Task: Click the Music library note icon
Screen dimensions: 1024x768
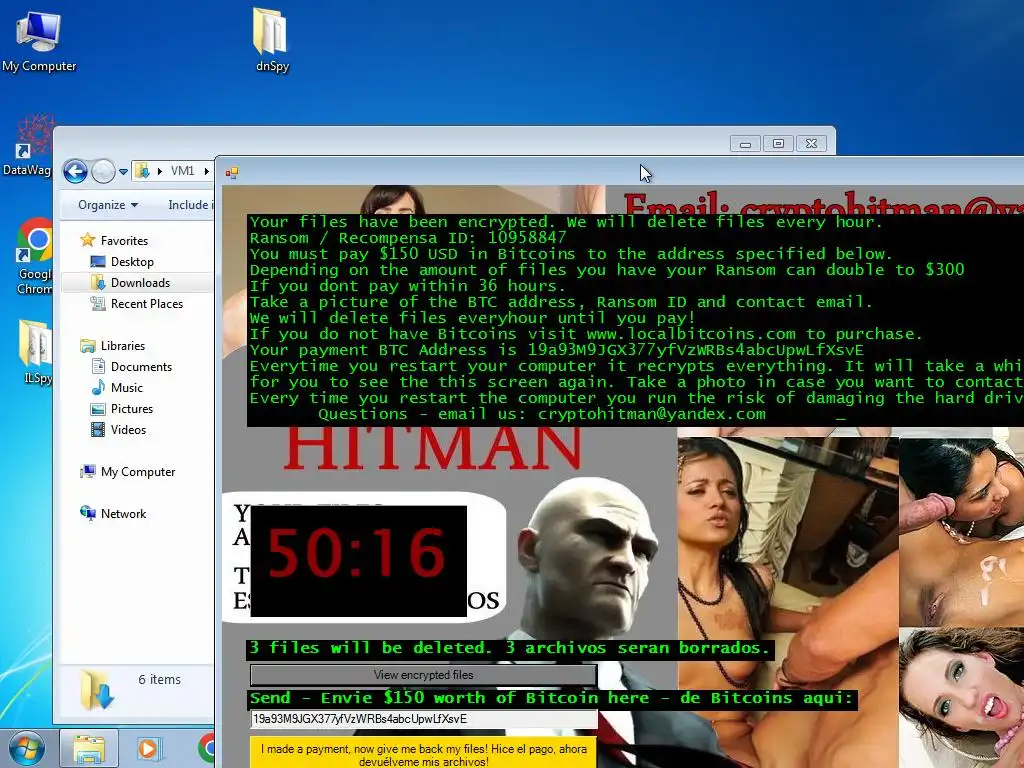Action: [98, 387]
